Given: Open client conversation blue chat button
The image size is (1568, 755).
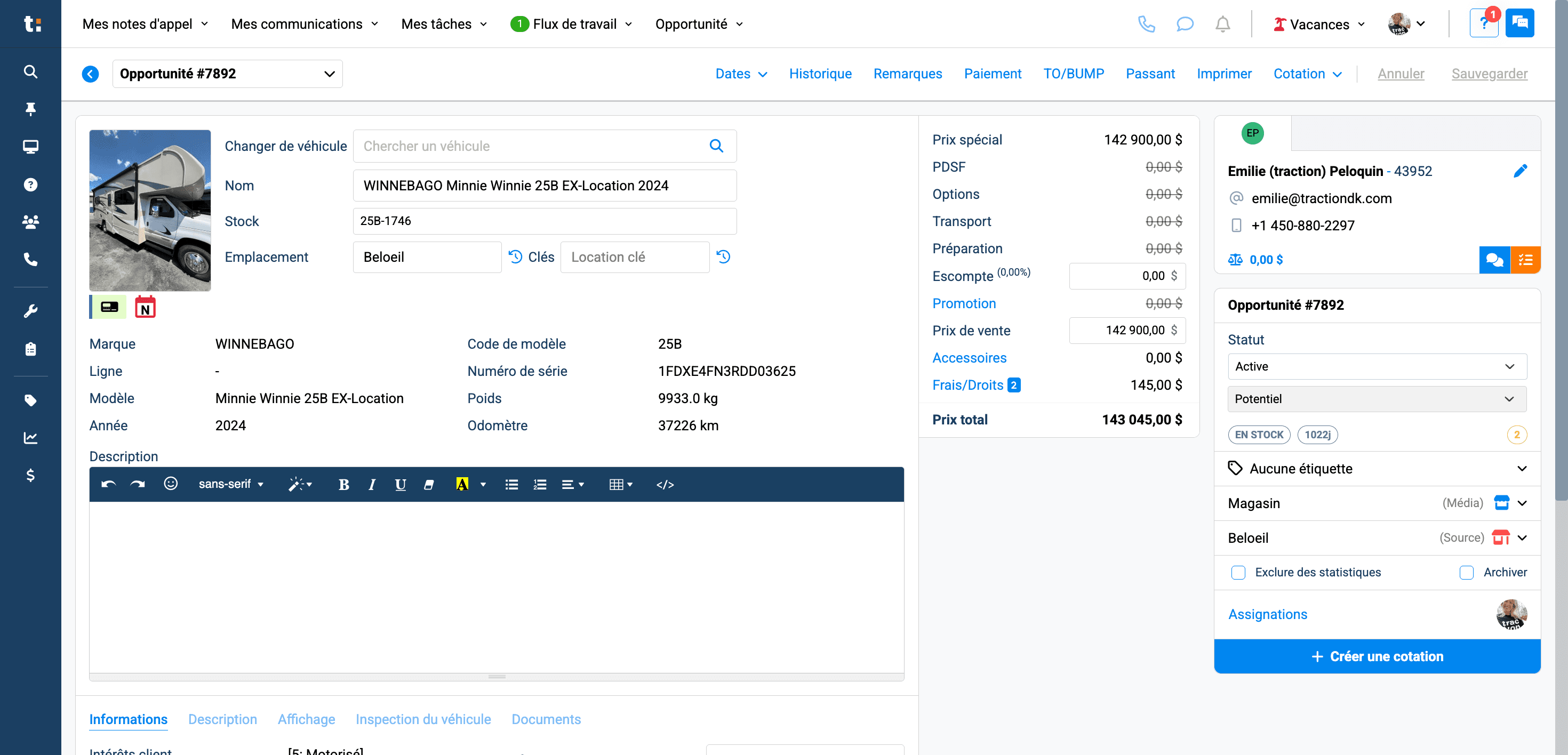Looking at the screenshot, I should coord(1494,260).
